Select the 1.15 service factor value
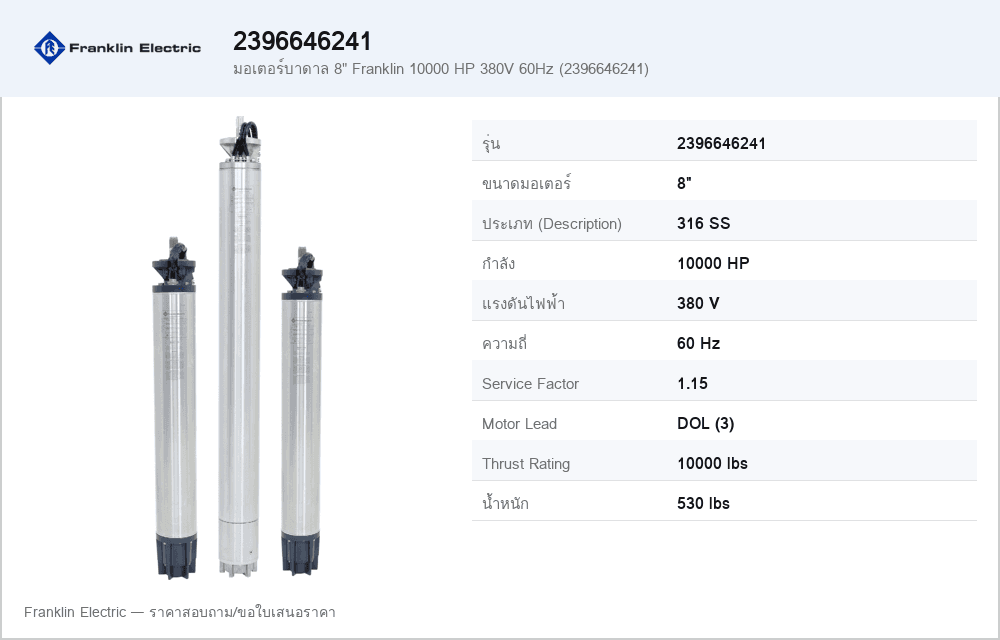The width and height of the screenshot is (1000, 640). tap(692, 384)
